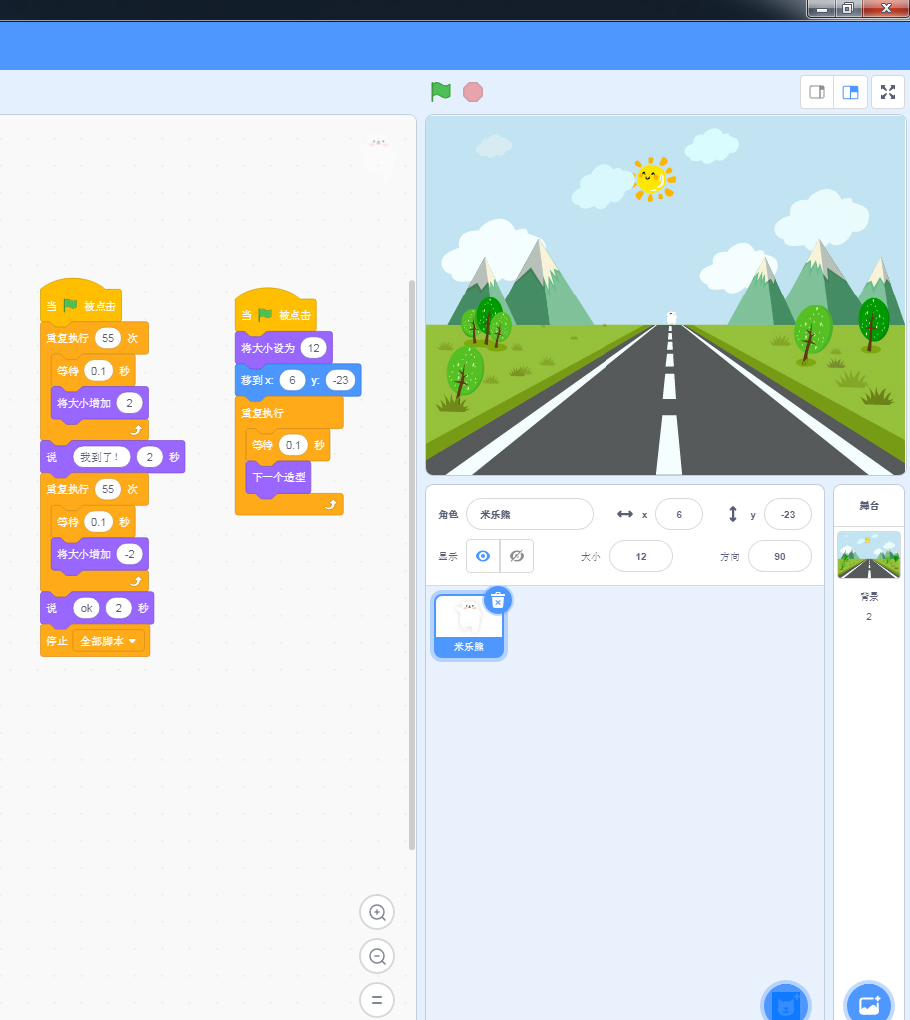Stop the project with the red octagon
The image size is (910, 1020).
click(x=473, y=92)
